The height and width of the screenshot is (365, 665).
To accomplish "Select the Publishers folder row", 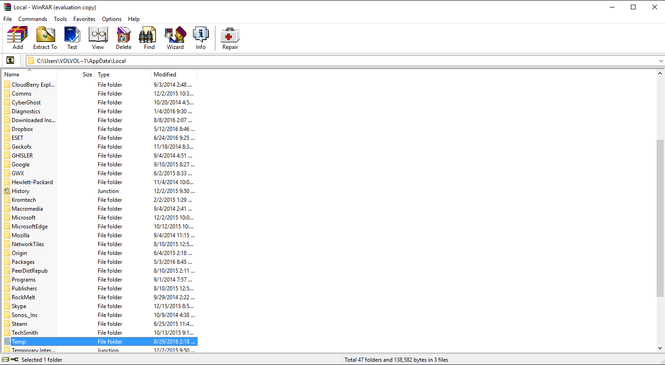I will click(x=100, y=289).
